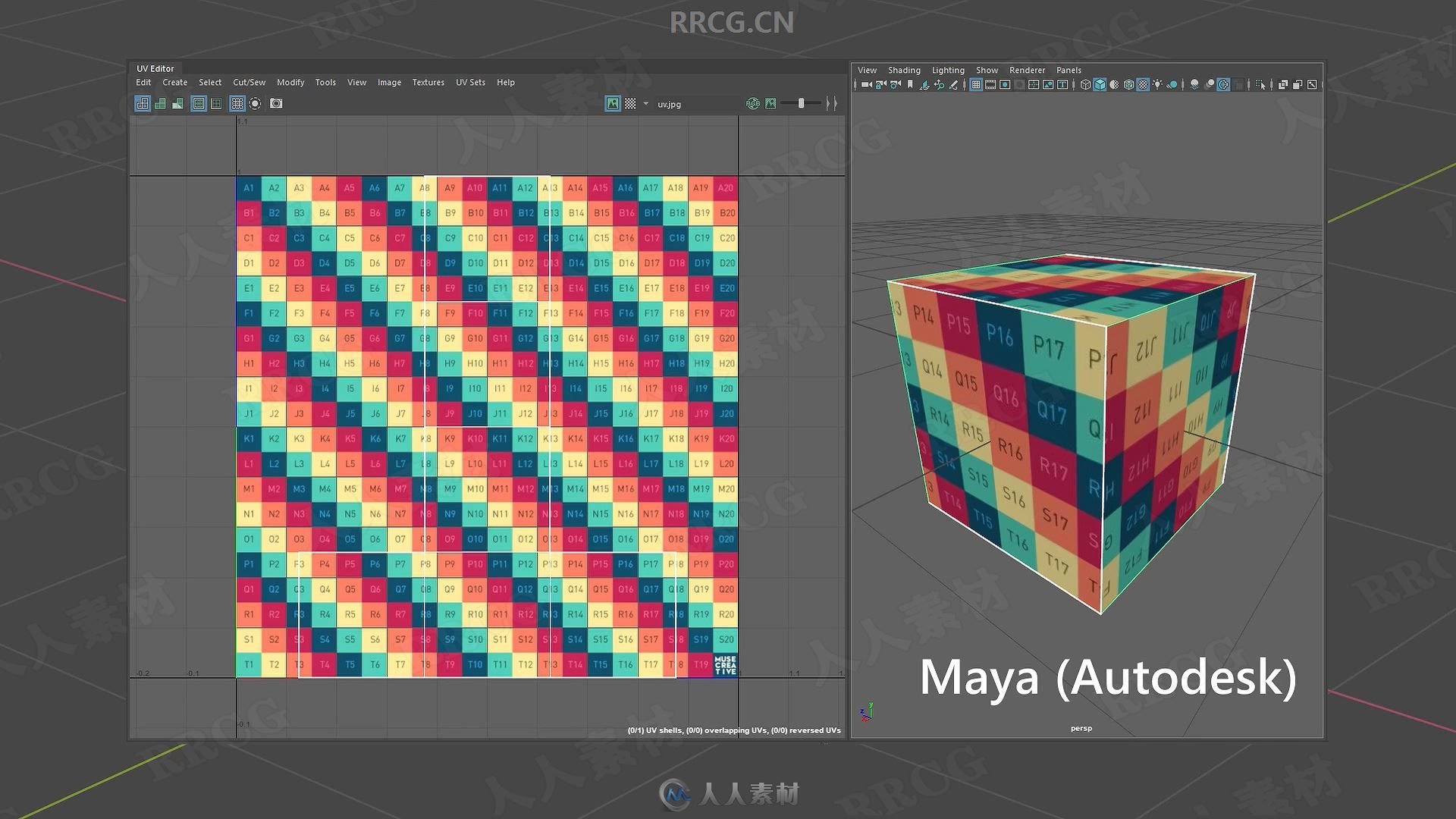Open camera attributes icon
Viewport: 1456px width, 819px height.
point(895,85)
